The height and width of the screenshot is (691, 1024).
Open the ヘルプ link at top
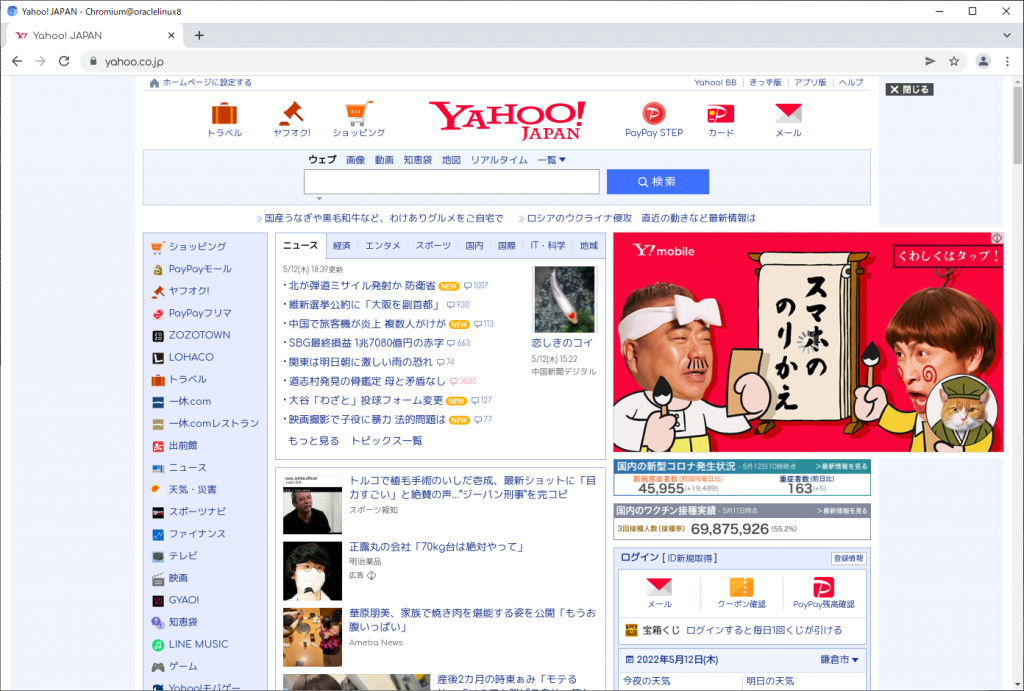tap(851, 82)
